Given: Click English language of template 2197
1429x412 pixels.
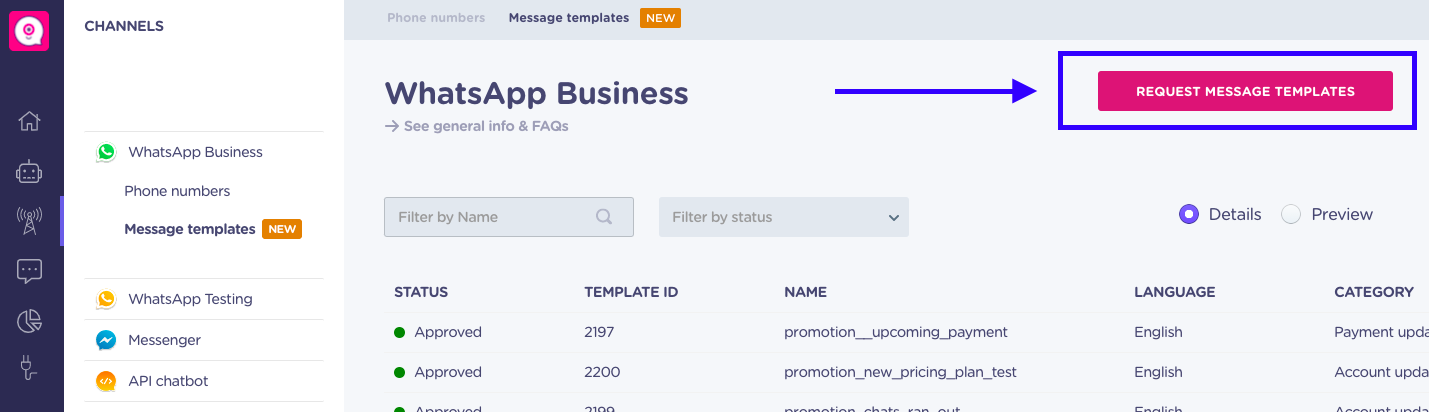Looking at the screenshot, I should pyautogui.click(x=1158, y=332).
